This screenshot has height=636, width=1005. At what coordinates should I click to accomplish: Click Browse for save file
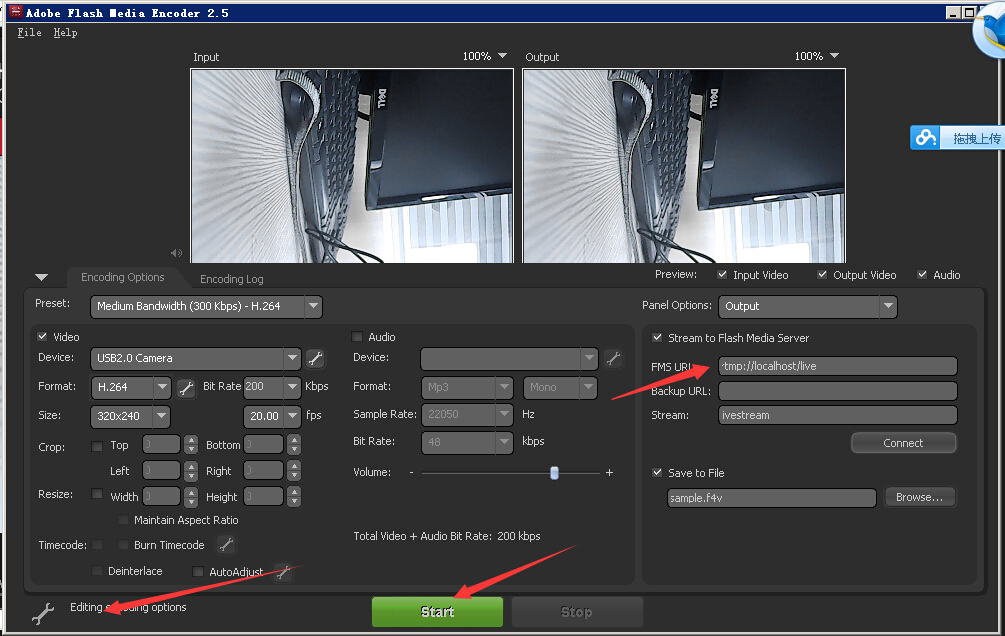[x=920, y=498]
